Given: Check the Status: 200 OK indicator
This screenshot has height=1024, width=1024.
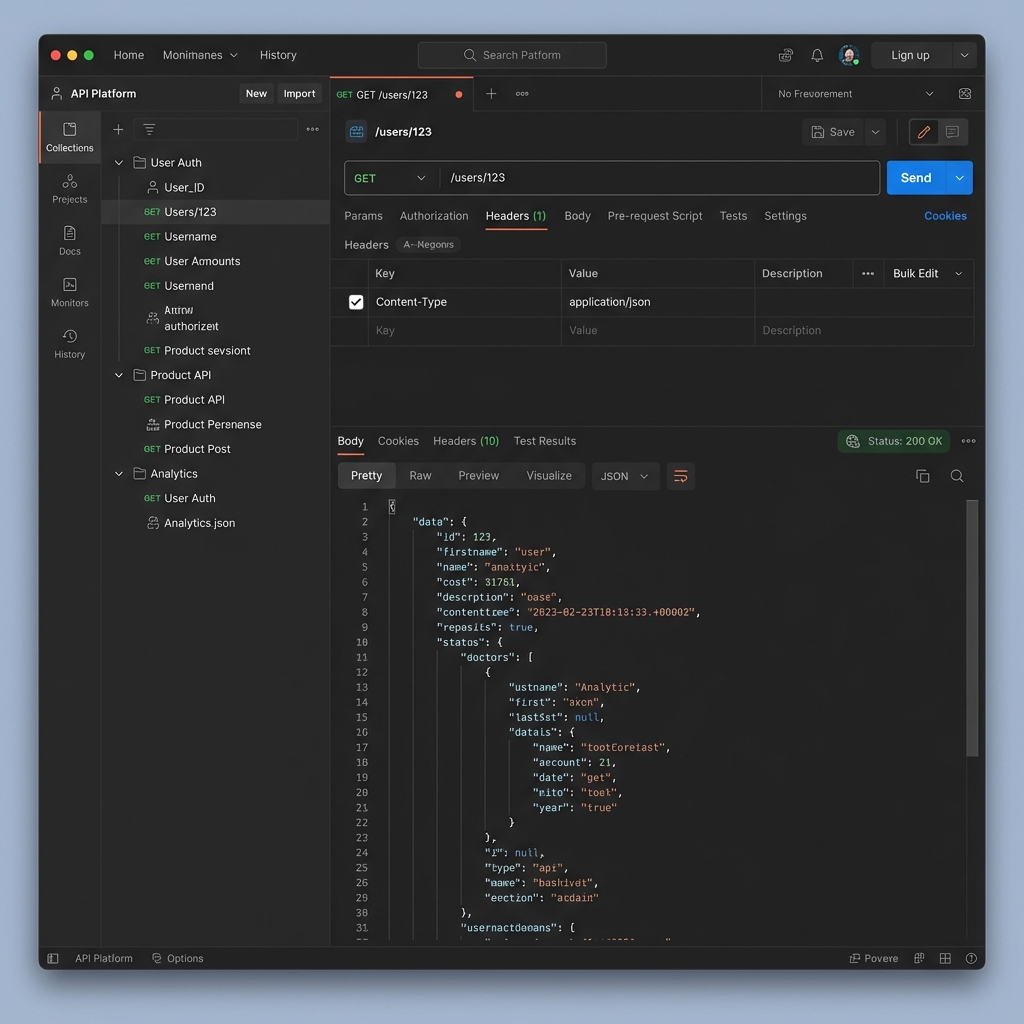Looking at the screenshot, I should click(x=893, y=440).
